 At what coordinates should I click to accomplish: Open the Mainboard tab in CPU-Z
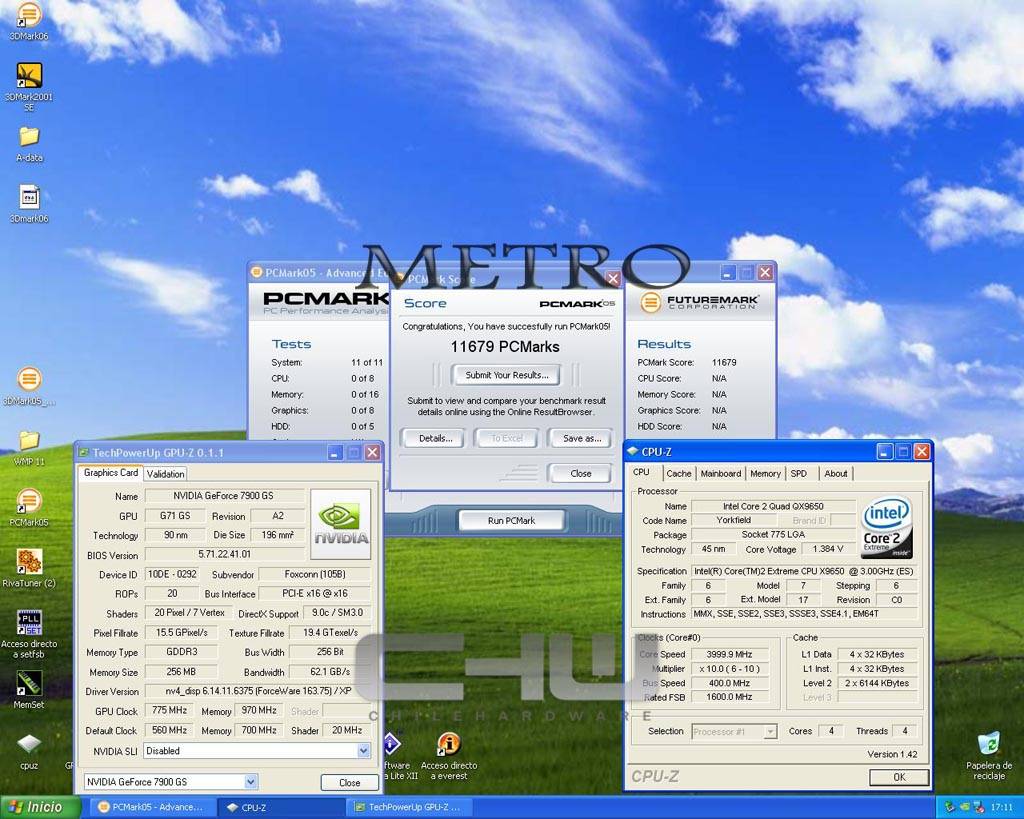coord(720,474)
